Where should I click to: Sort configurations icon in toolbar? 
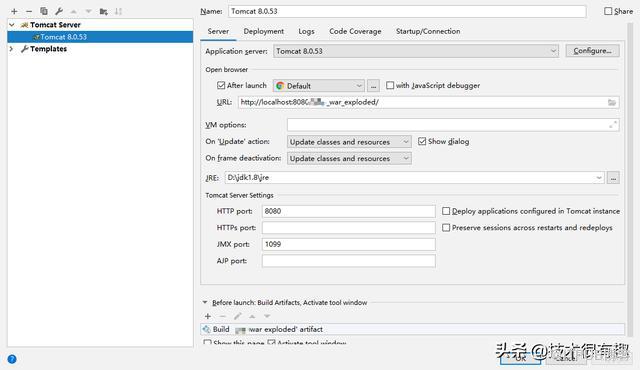[118, 11]
